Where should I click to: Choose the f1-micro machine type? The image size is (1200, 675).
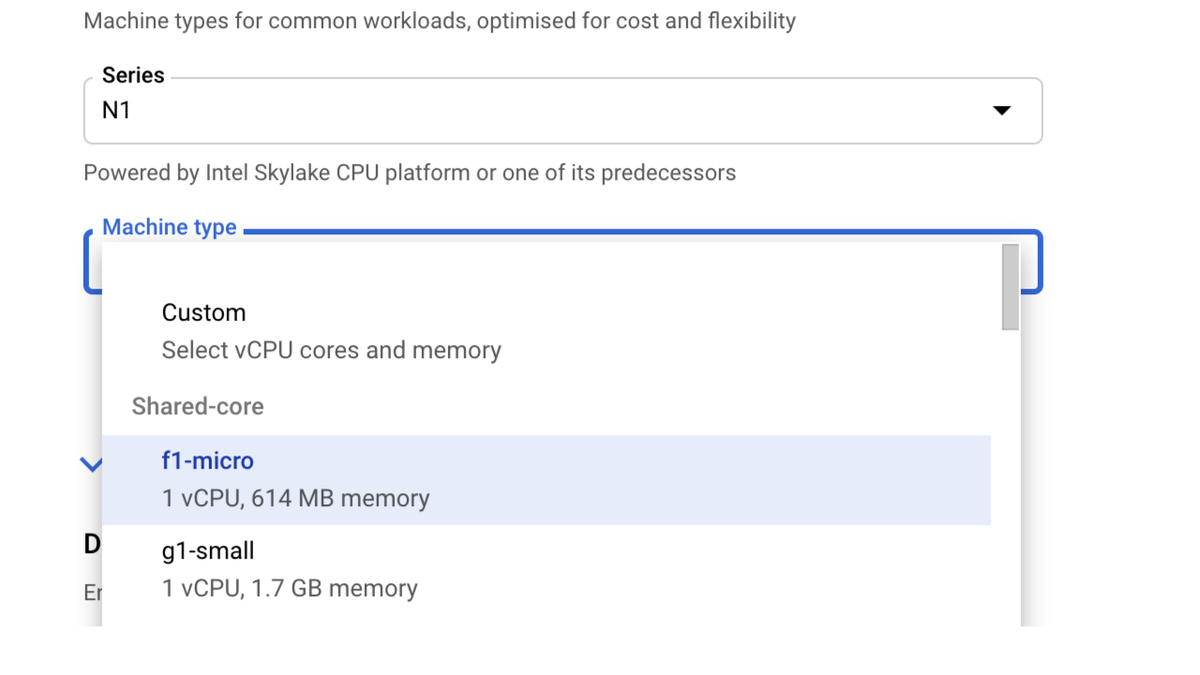coord(208,461)
